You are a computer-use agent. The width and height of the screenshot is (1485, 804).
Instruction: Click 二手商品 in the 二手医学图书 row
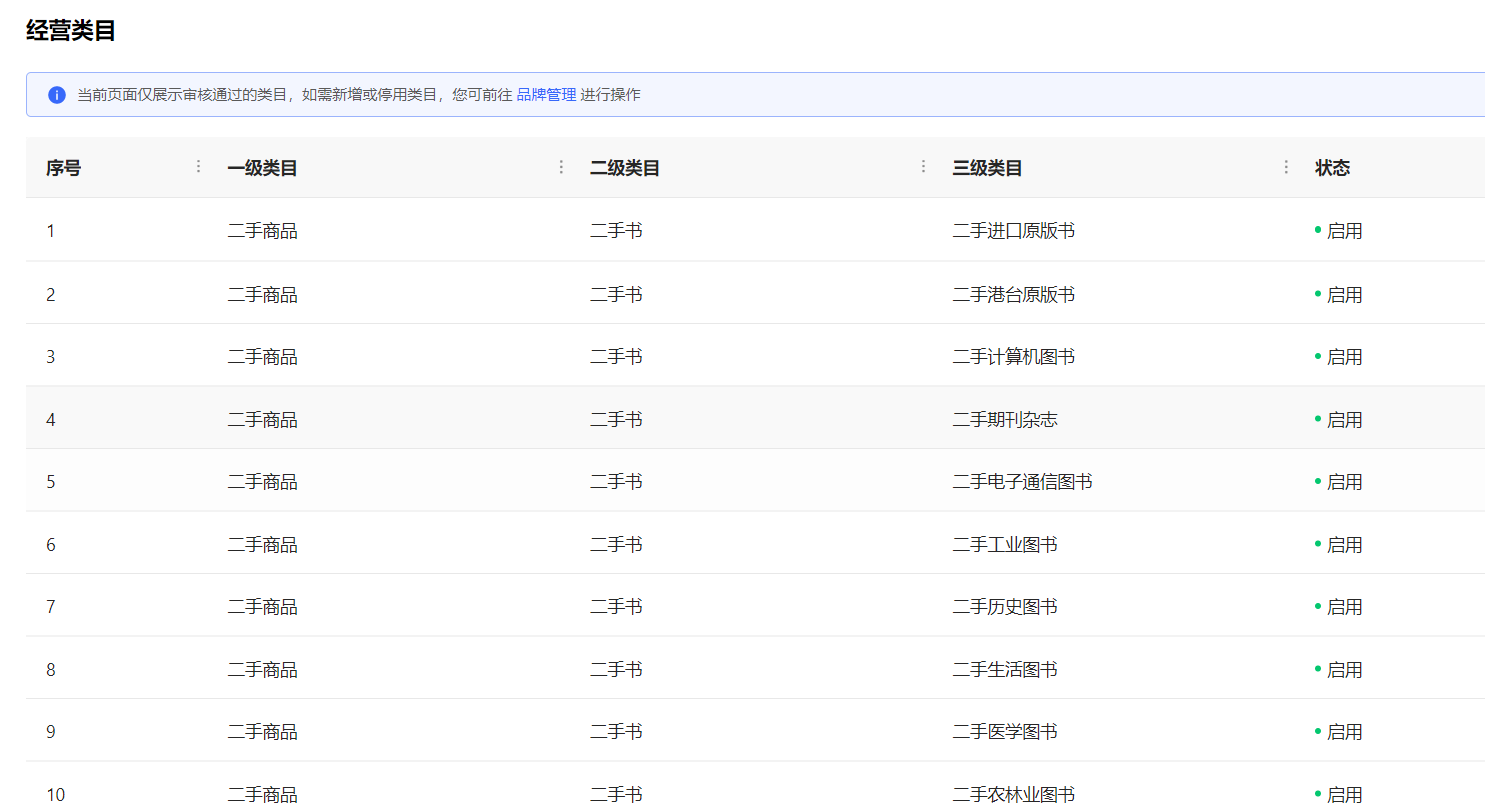[262, 732]
